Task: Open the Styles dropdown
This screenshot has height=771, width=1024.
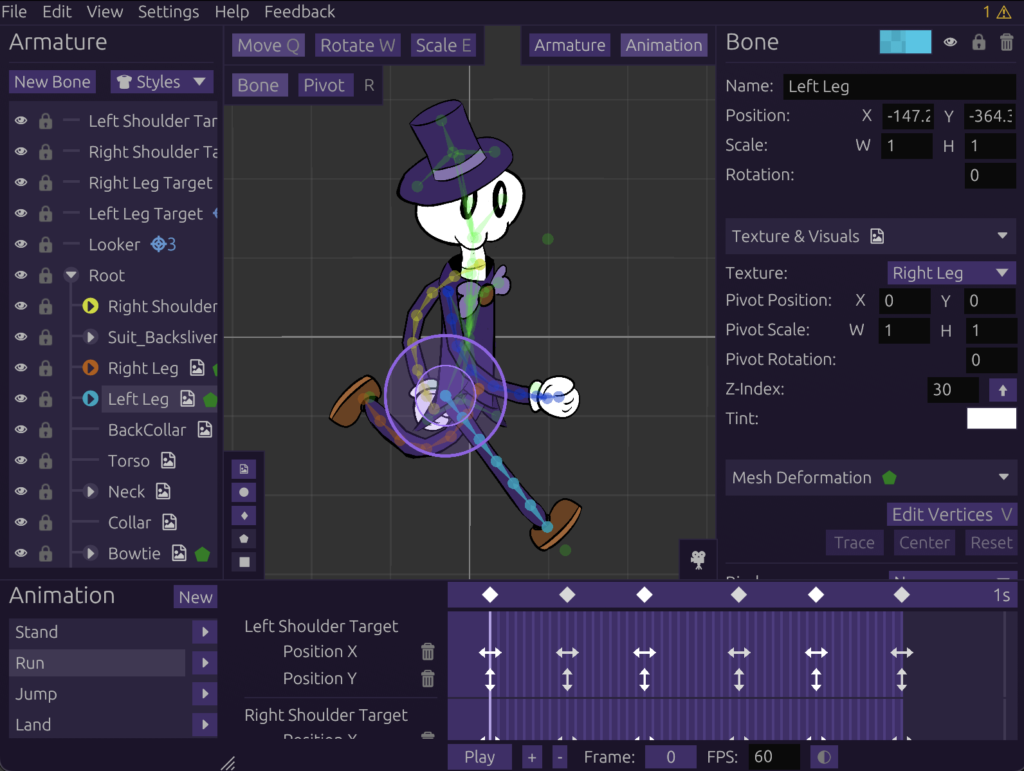Action: pos(161,82)
